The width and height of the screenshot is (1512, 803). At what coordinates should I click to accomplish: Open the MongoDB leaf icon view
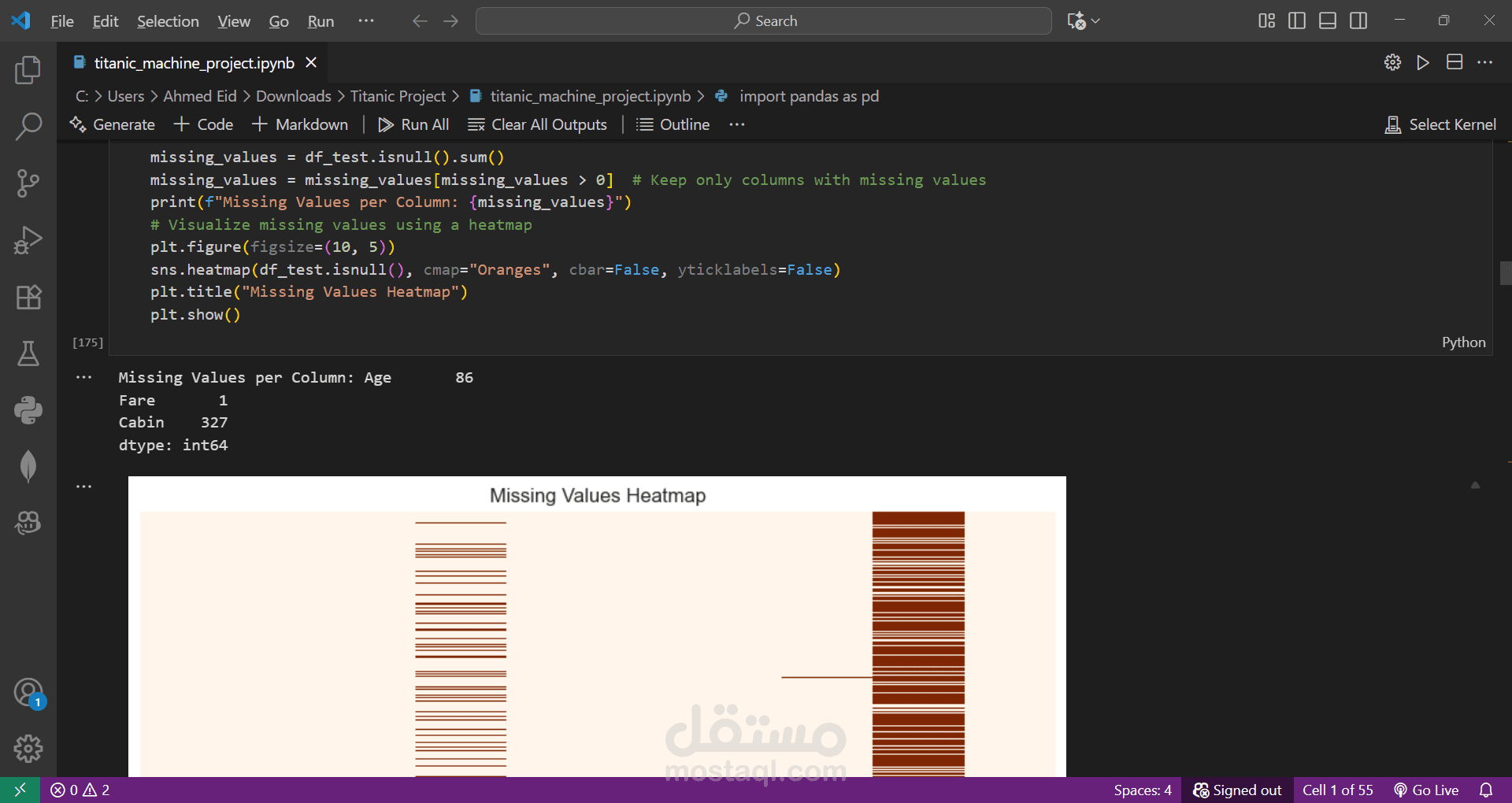(x=28, y=466)
